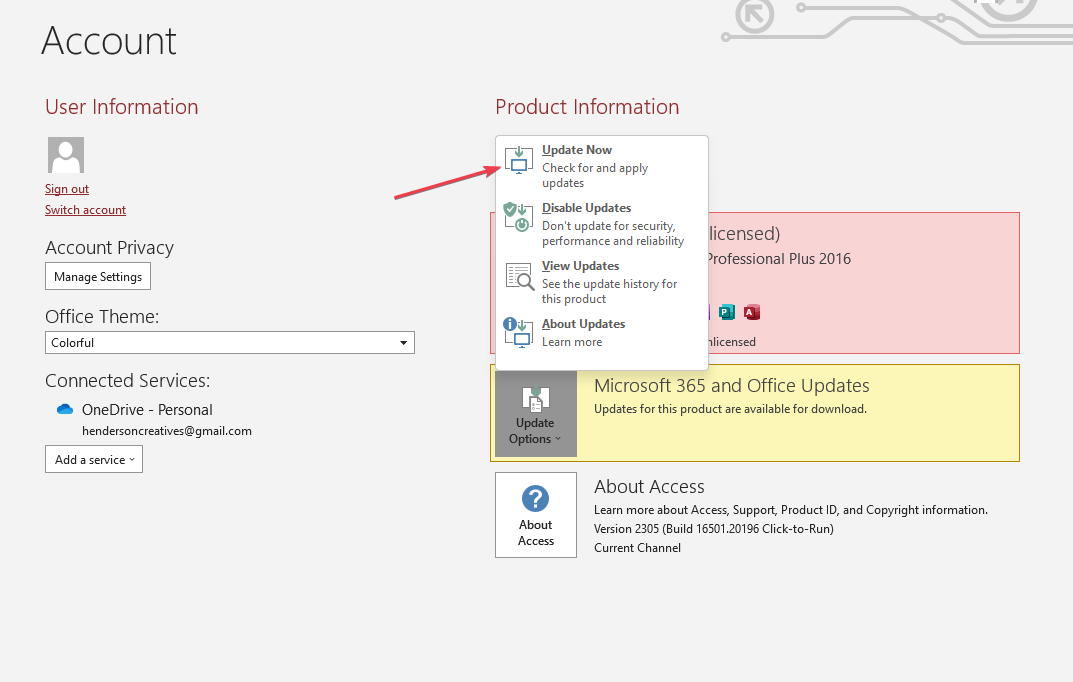Click the user profile avatar picture

coord(66,155)
